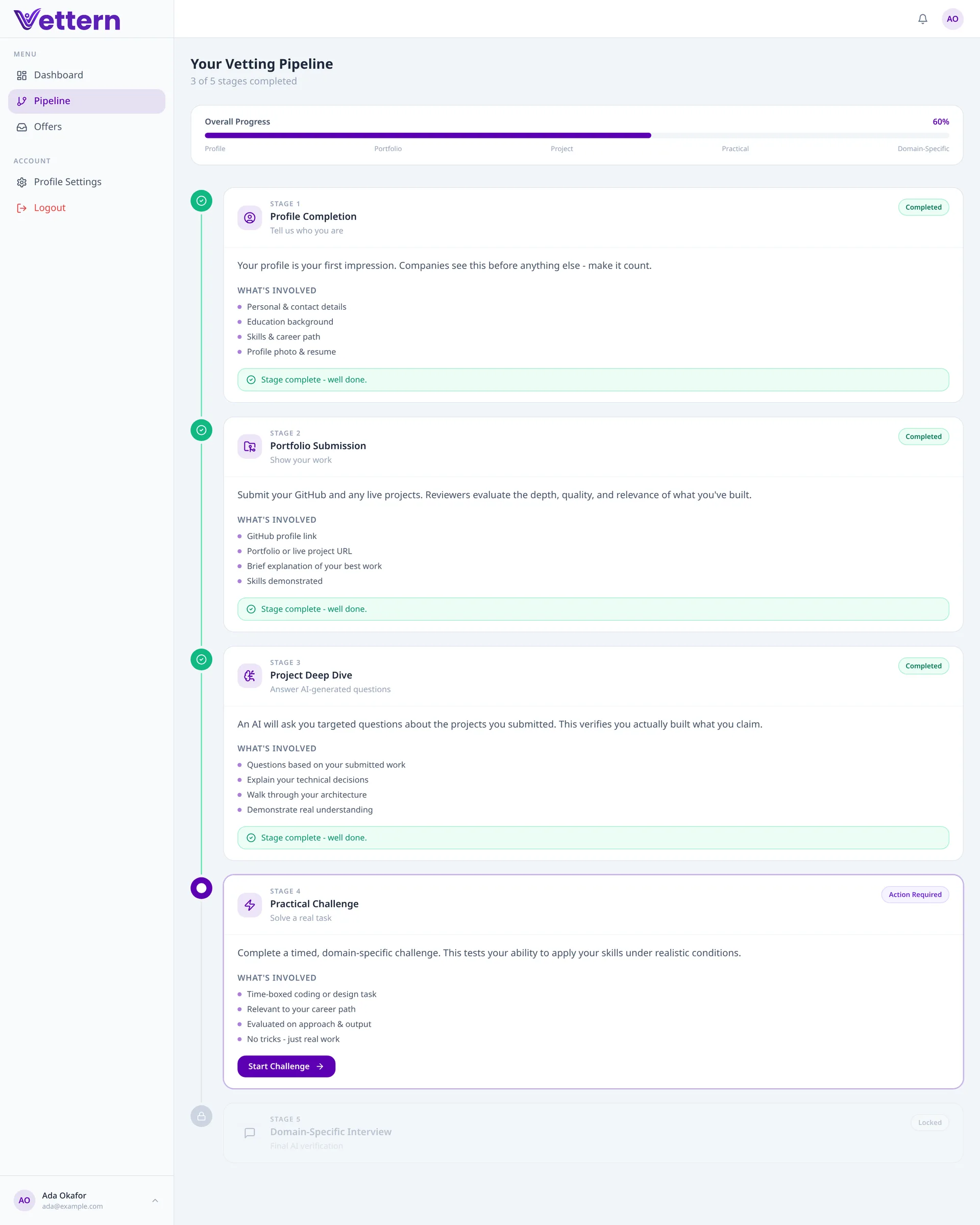Viewport: 980px width, 1225px height.
Task: Click Stage 2 green check timeline marker
Action: (x=201, y=430)
